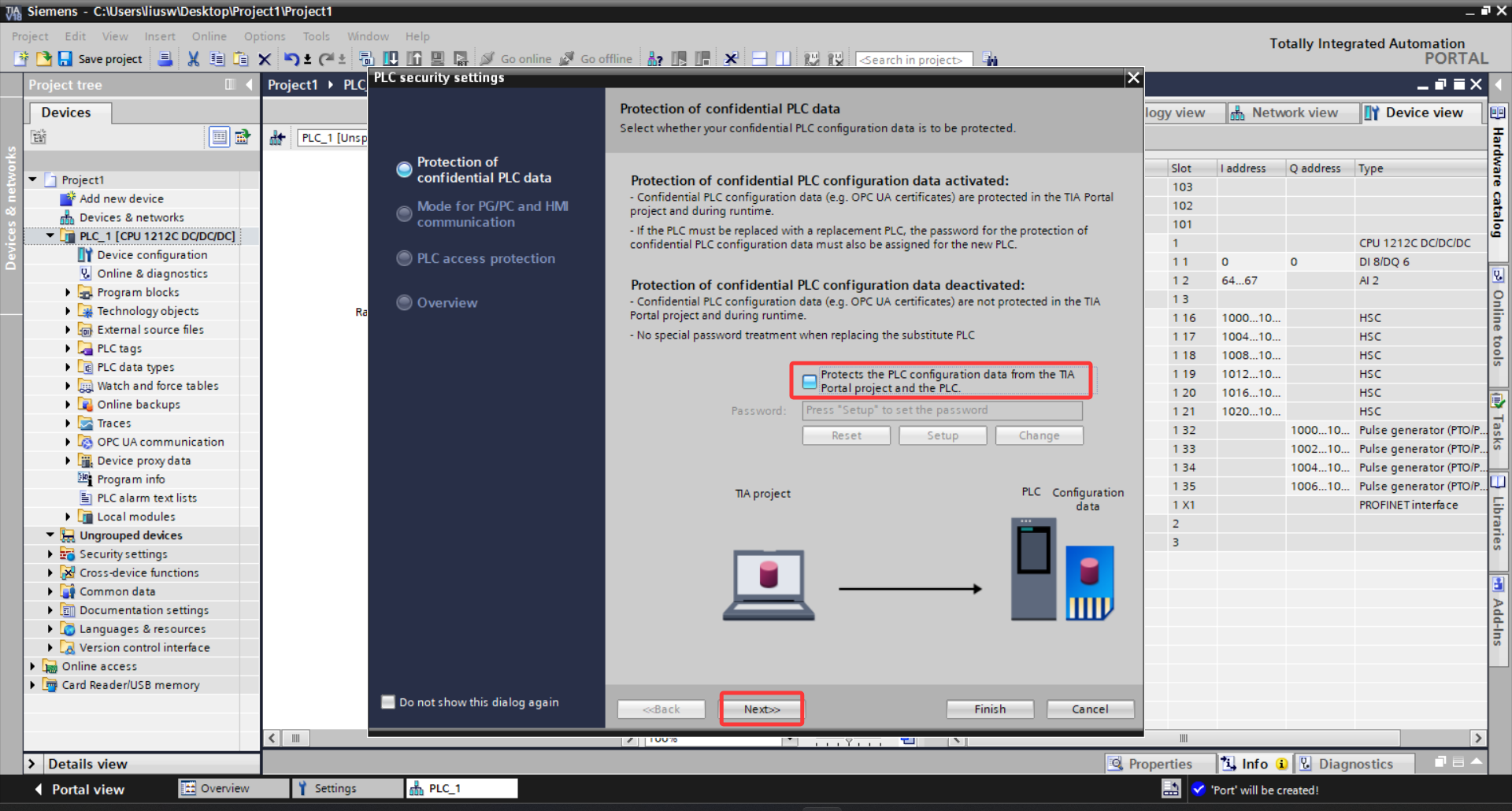Expand the Technology objects node
Image resolution: width=1512 pixels, height=811 pixels.
coord(68,311)
